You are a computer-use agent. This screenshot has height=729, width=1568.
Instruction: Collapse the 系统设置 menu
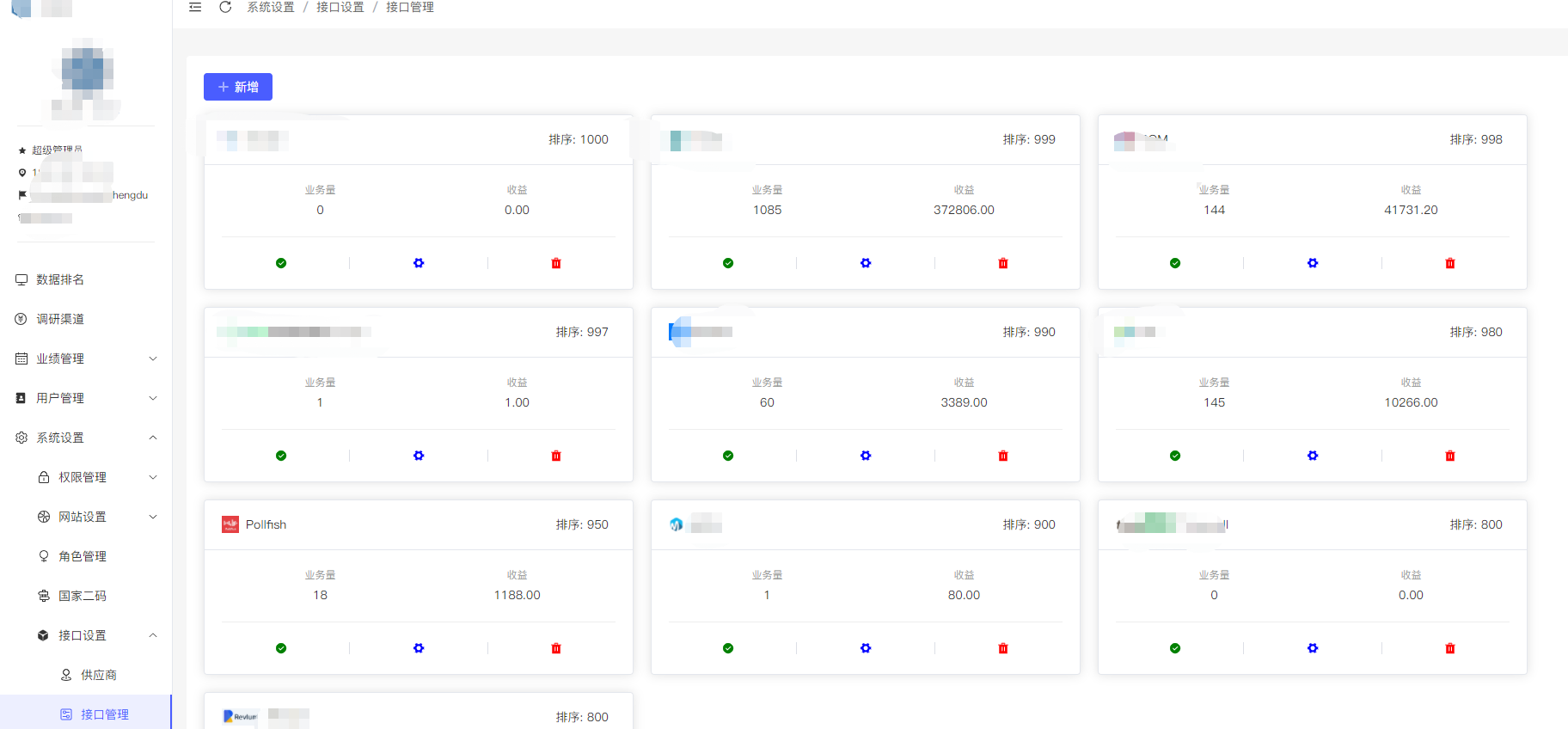pos(86,438)
